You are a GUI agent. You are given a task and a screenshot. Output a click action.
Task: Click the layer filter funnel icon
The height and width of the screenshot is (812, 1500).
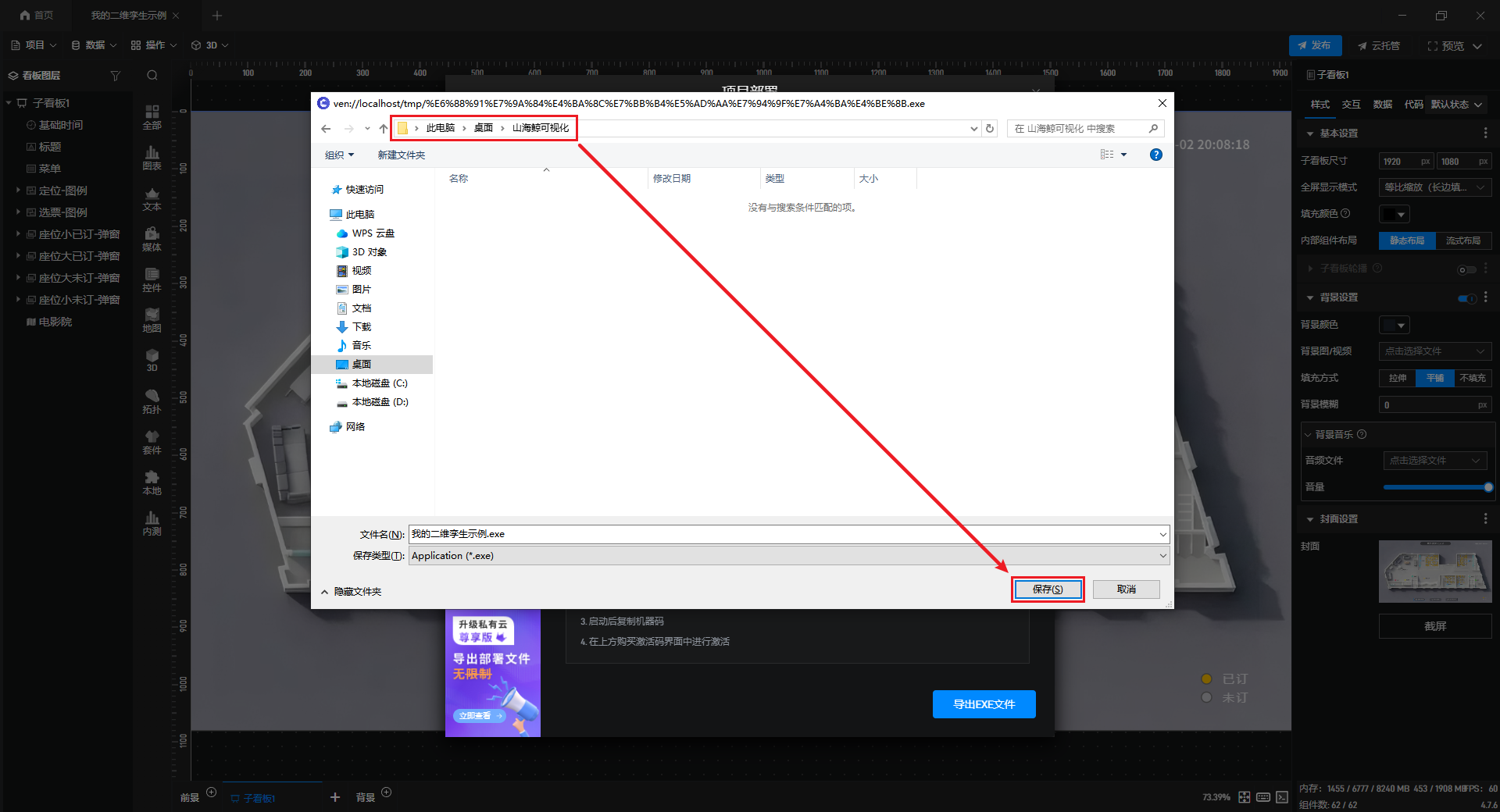point(116,76)
